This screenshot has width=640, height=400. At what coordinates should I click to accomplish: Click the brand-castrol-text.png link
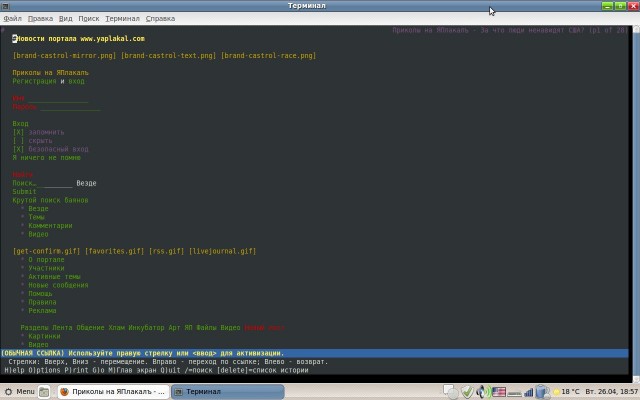169,56
